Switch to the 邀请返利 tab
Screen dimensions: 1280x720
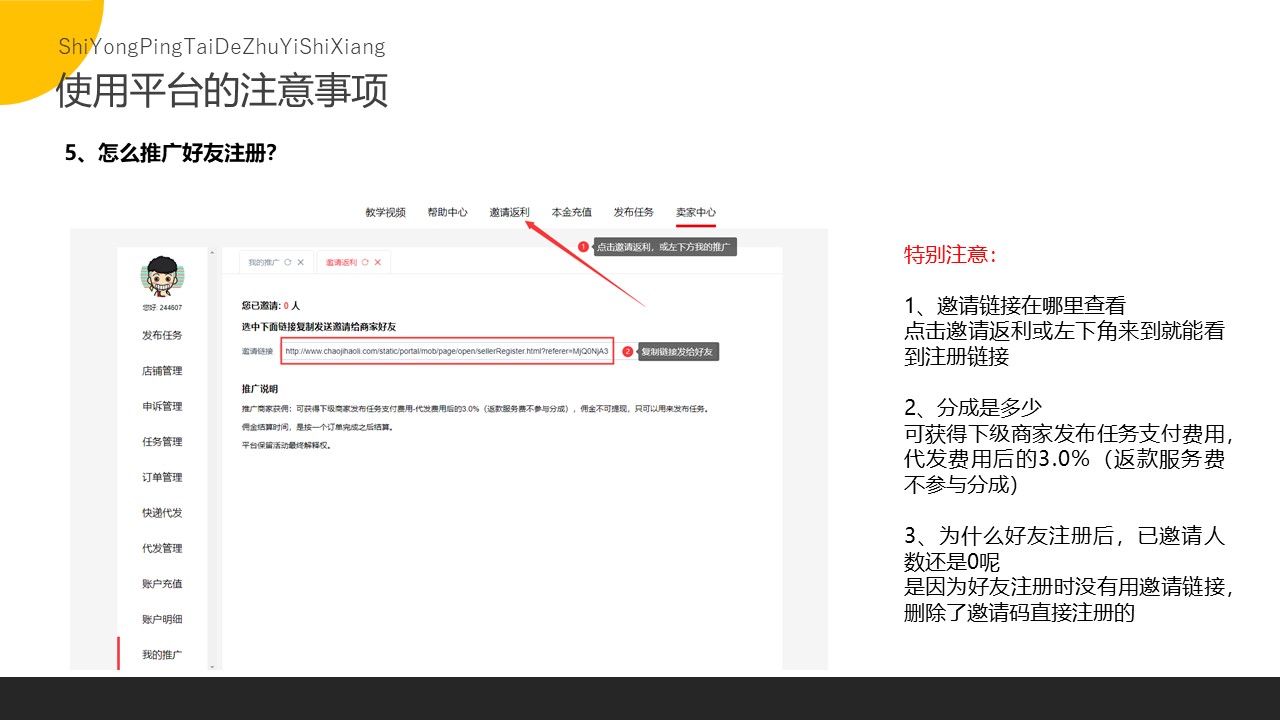click(341, 262)
